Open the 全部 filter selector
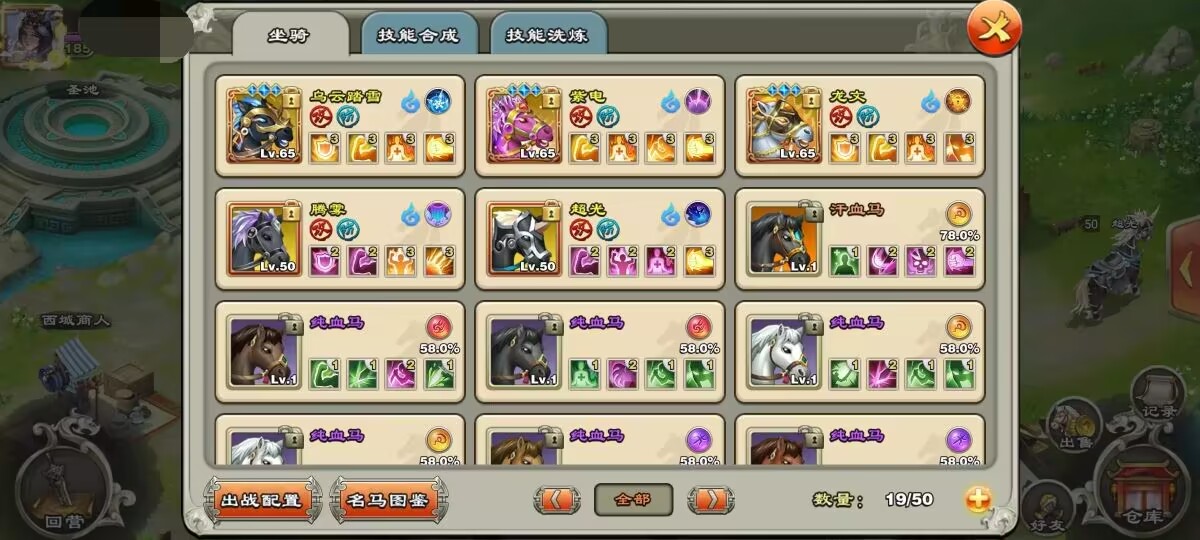This screenshot has height=540, width=1200. point(634,499)
